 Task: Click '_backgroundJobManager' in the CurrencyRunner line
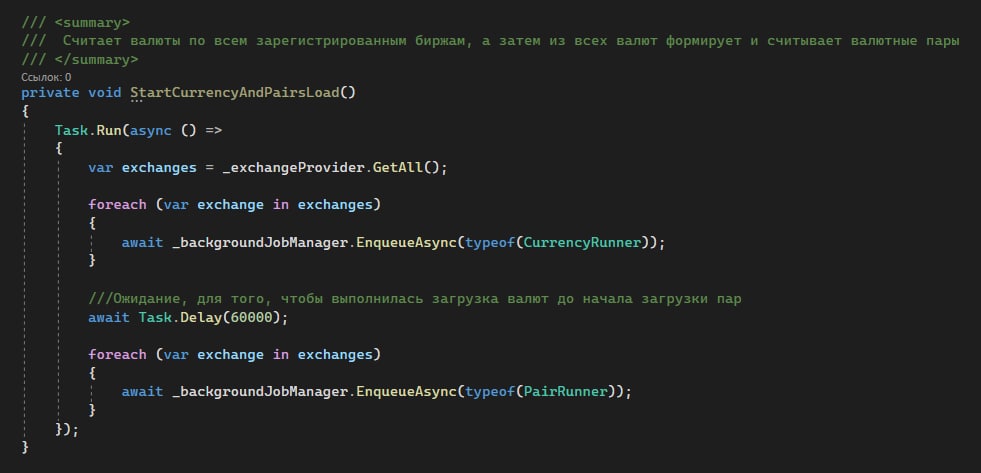[260, 242]
